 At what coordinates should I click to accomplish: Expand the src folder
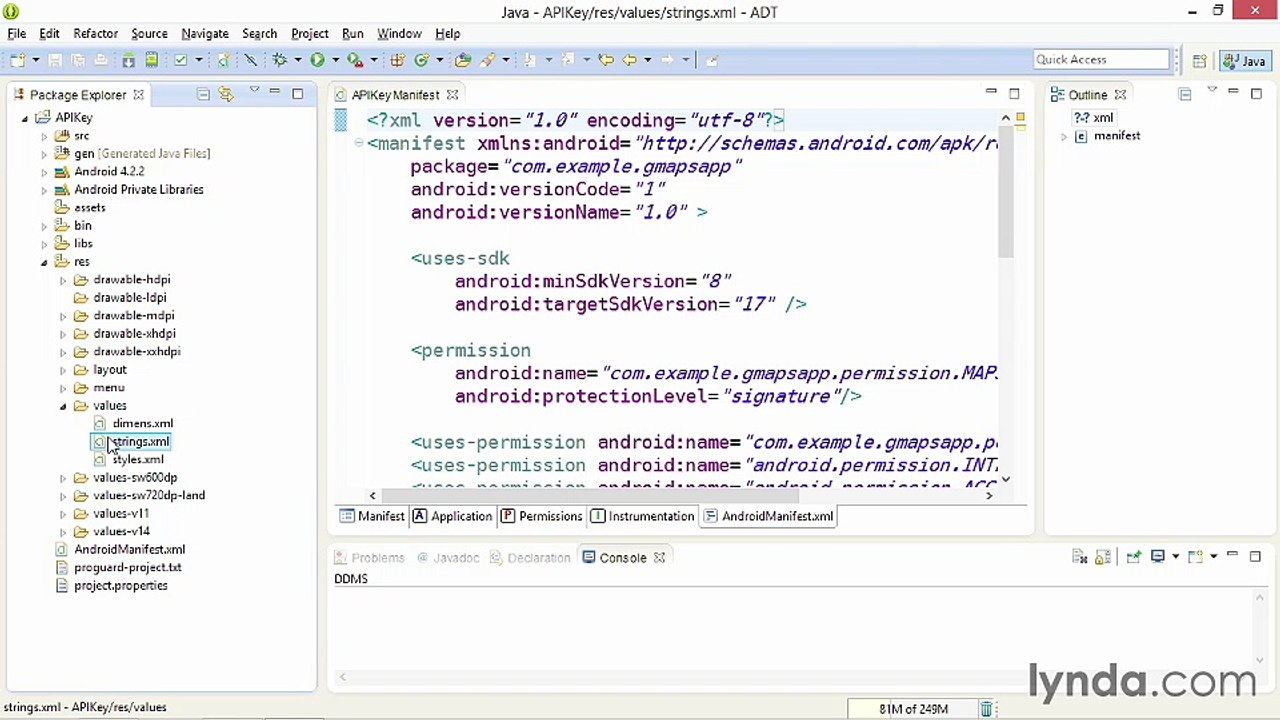(x=44, y=136)
